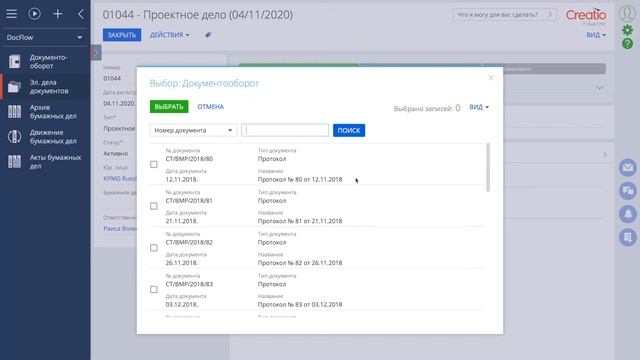Screen dimensions: 640x360
Task: Click Протокол № 82 от 26.11.2018
Action: (x=300, y=263)
